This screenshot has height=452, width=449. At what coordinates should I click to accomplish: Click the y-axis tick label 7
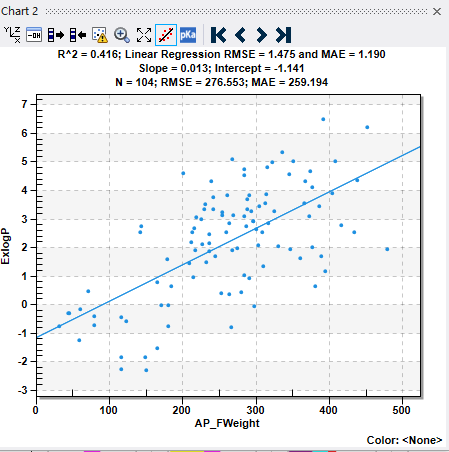pos(24,104)
